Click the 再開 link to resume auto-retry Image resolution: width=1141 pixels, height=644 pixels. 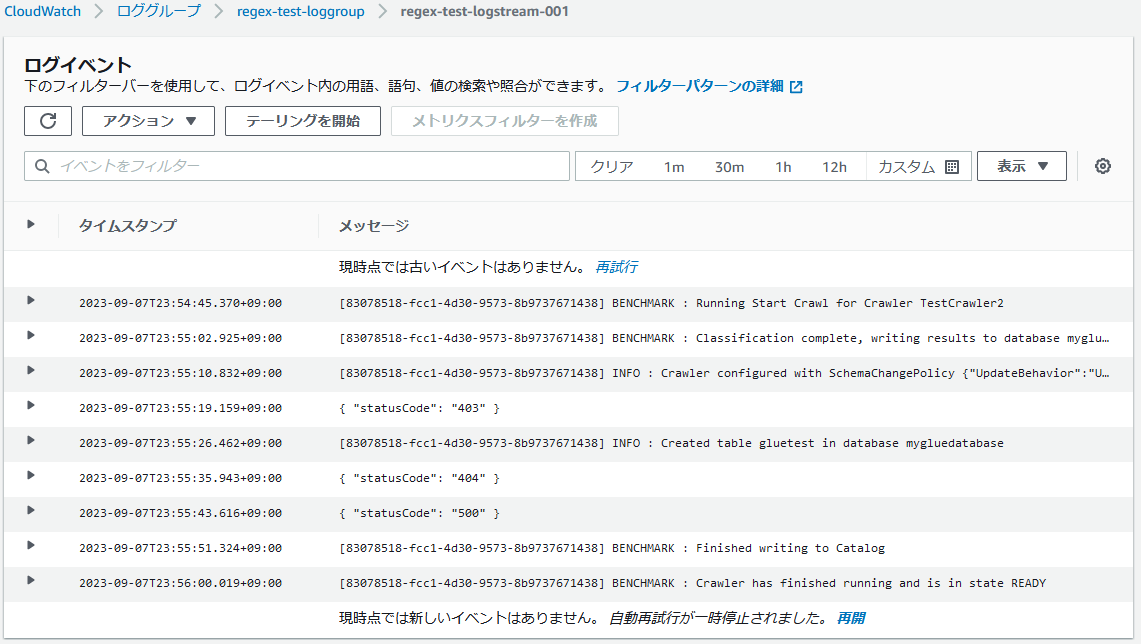[x=851, y=618]
